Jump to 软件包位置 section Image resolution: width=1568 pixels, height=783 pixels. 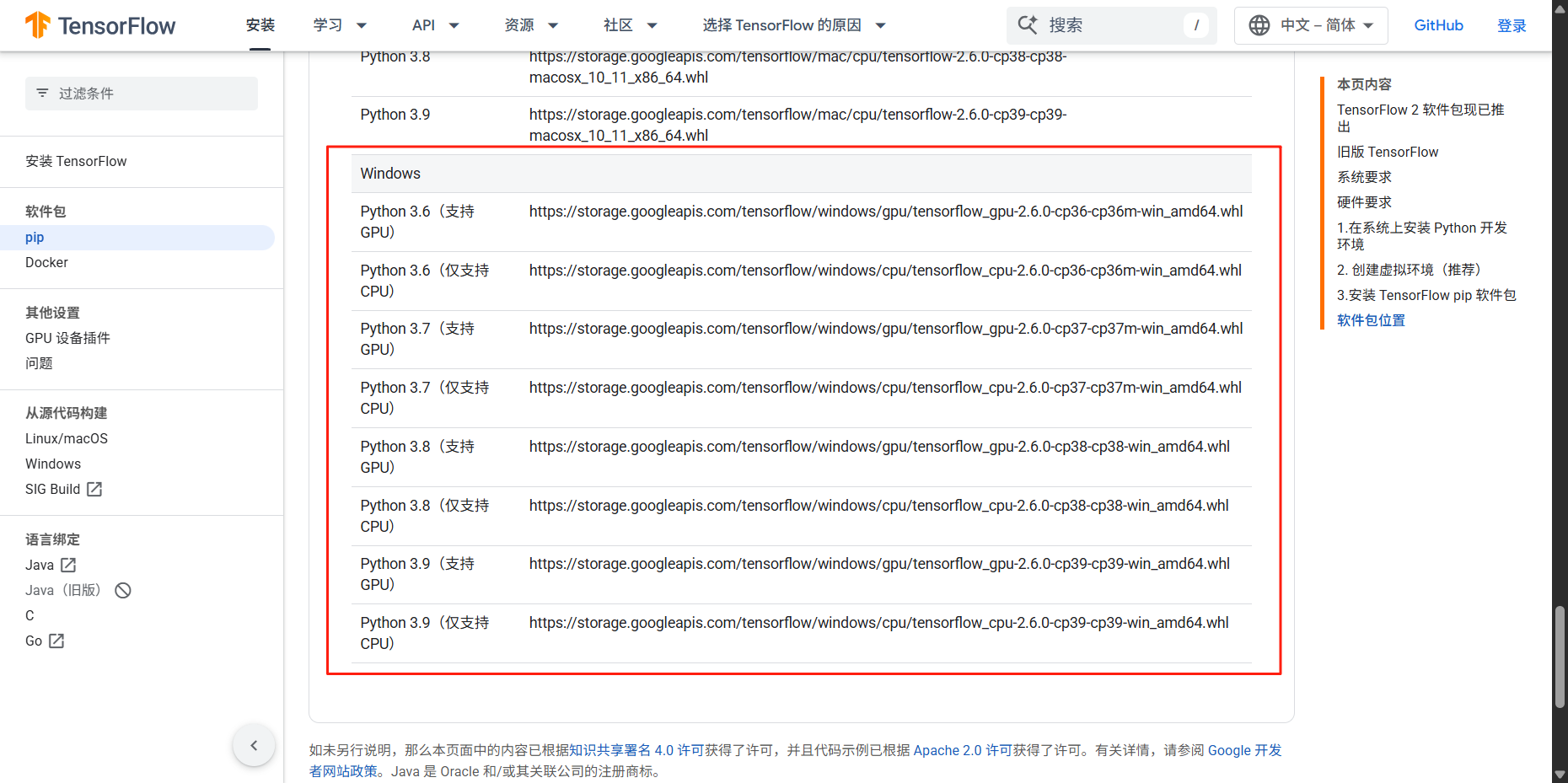pyautogui.click(x=1371, y=320)
